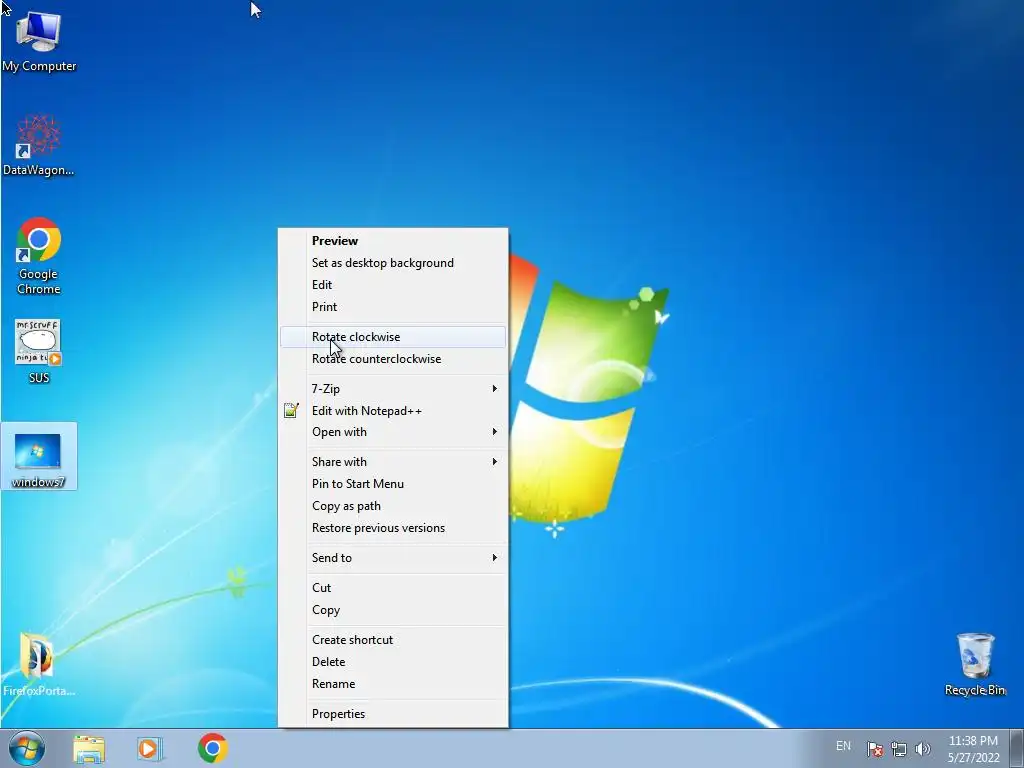Expand the 7-Zip submenu
Image resolution: width=1024 pixels, height=768 pixels.
tap(393, 389)
